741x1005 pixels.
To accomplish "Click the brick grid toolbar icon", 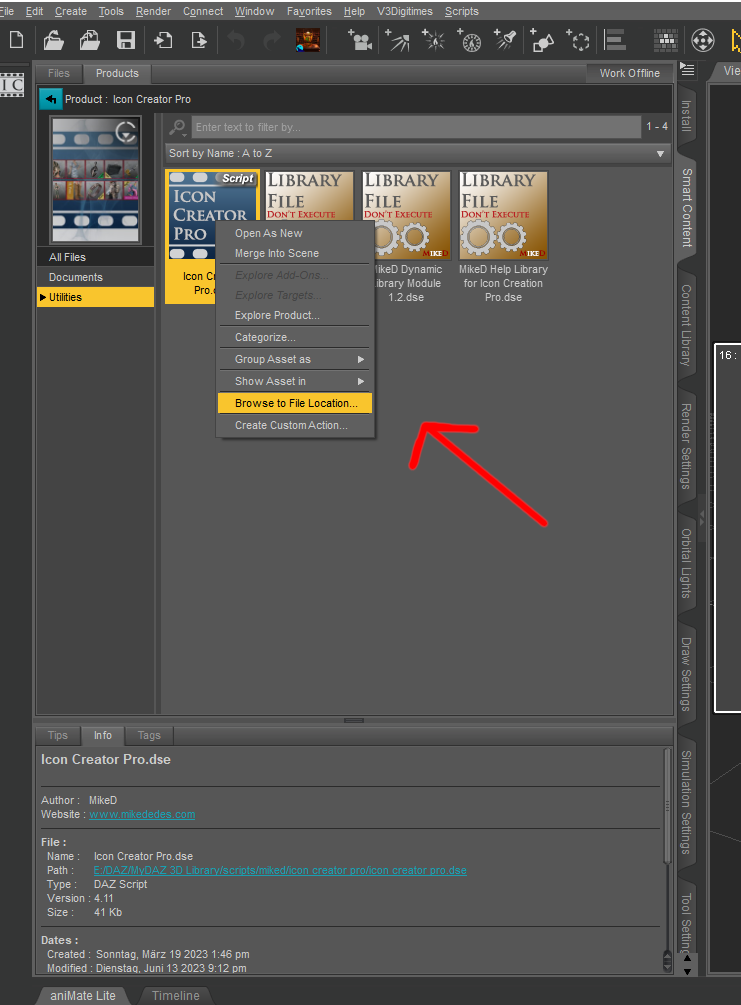I will [x=666, y=40].
